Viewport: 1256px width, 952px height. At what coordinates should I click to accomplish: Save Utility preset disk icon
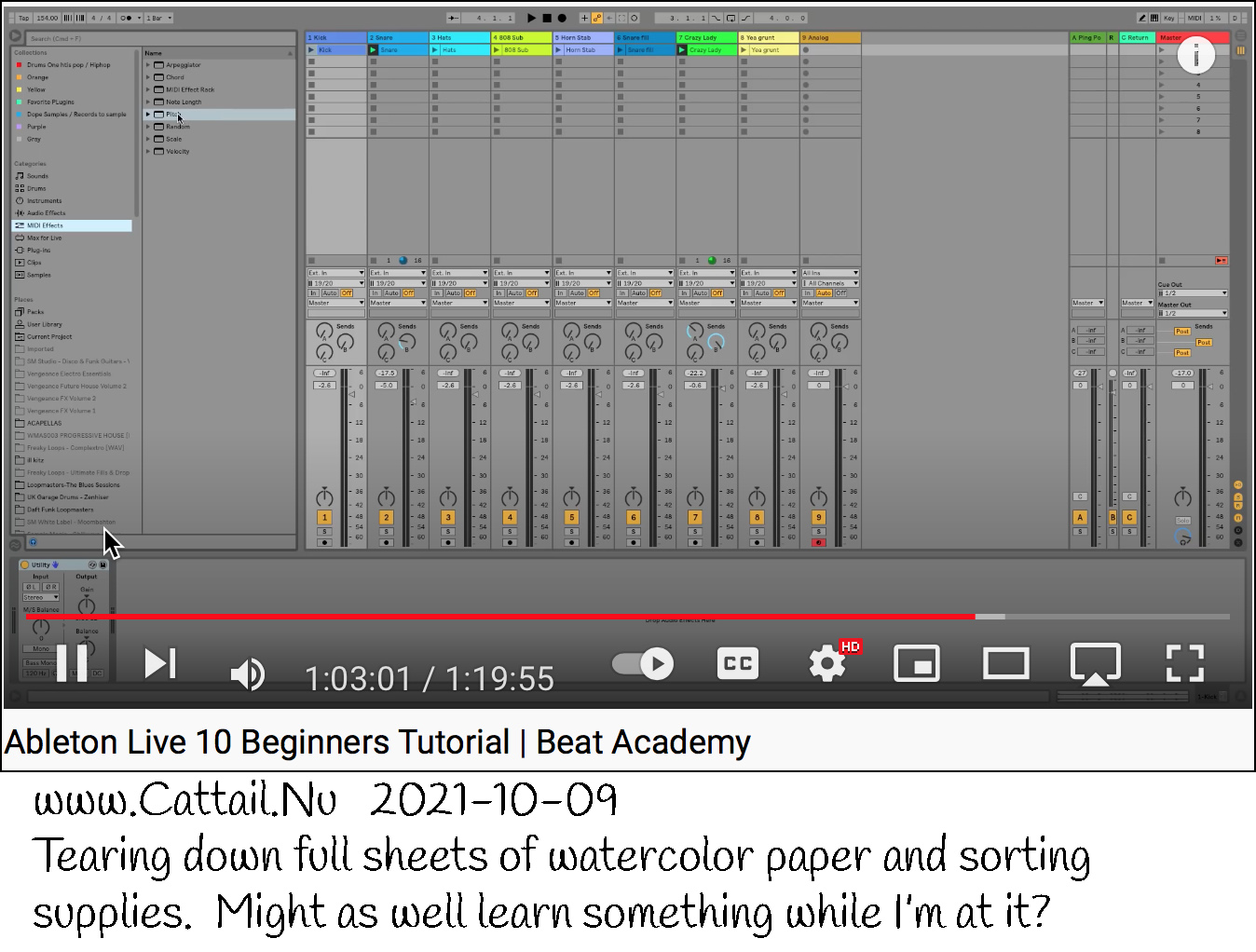point(103,564)
